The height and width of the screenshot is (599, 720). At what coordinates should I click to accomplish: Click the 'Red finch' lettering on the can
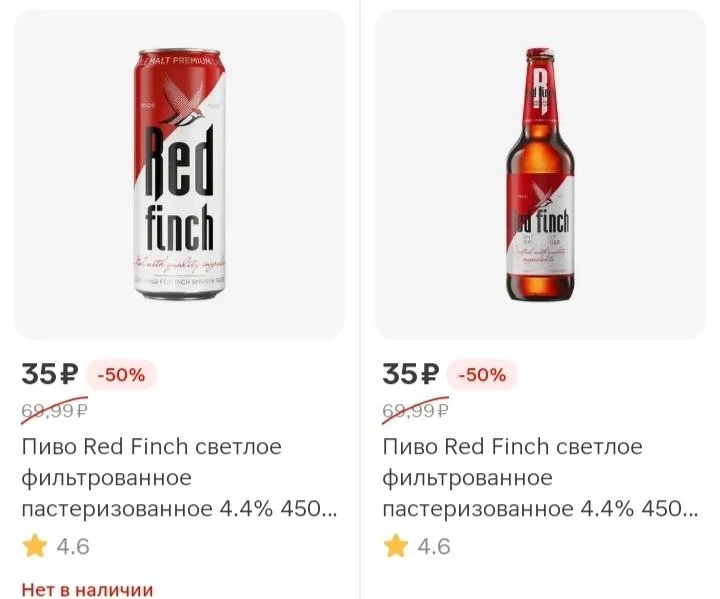click(180, 188)
